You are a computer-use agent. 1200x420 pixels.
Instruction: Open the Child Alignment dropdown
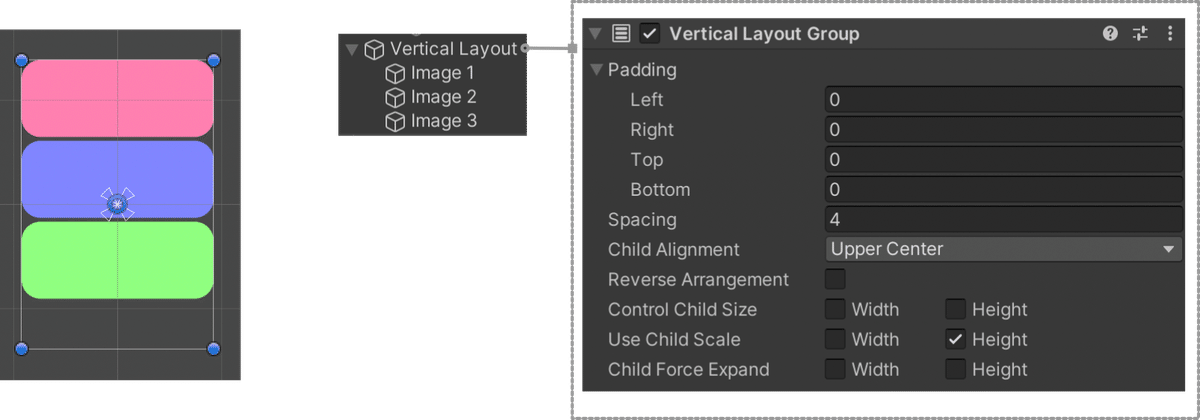[x=1004, y=249]
